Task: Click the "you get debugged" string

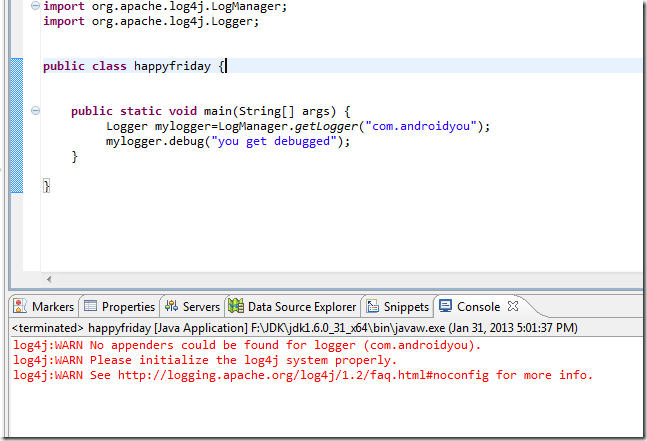Action: tap(274, 141)
